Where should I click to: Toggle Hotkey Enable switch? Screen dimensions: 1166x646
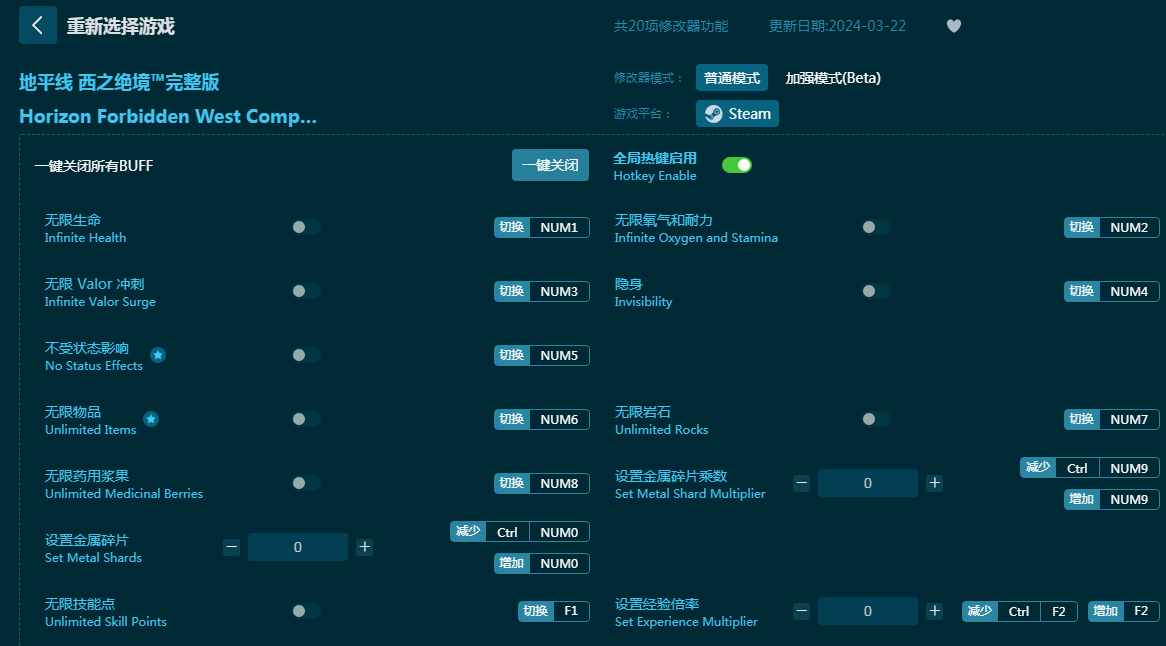pos(737,165)
